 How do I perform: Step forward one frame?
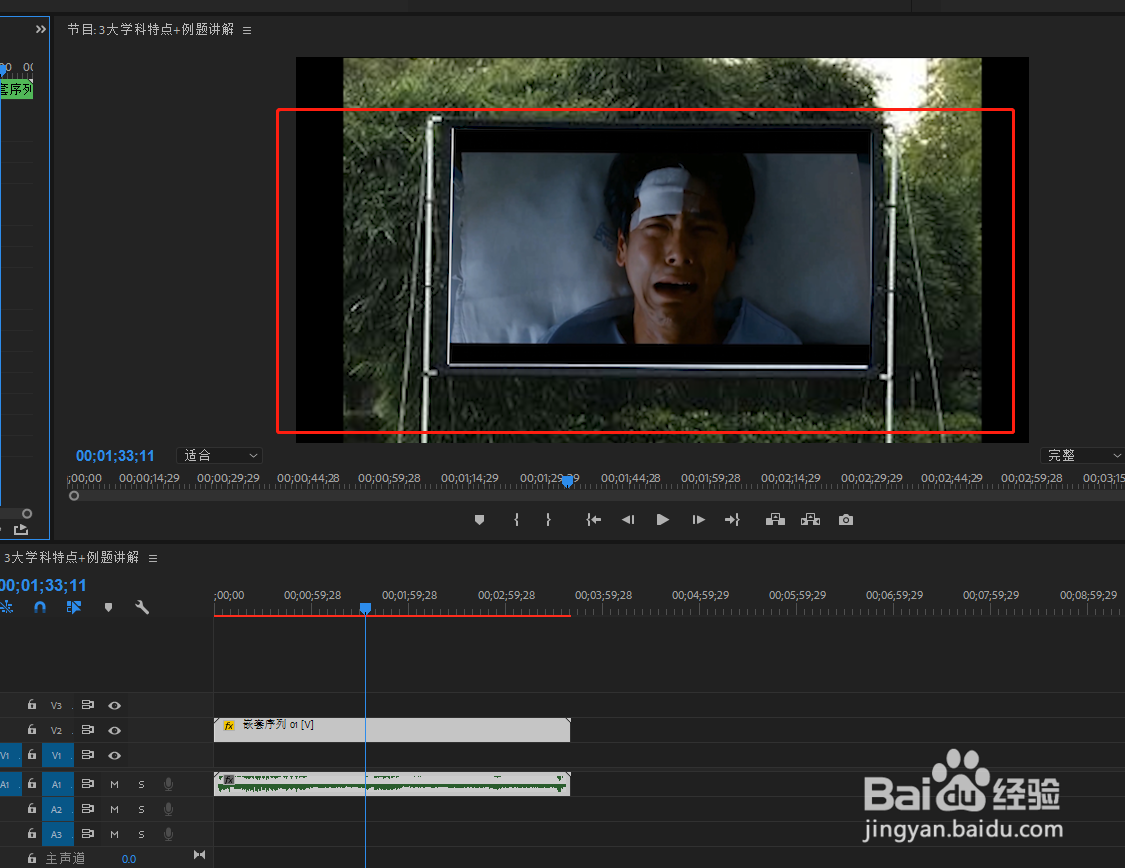(698, 520)
